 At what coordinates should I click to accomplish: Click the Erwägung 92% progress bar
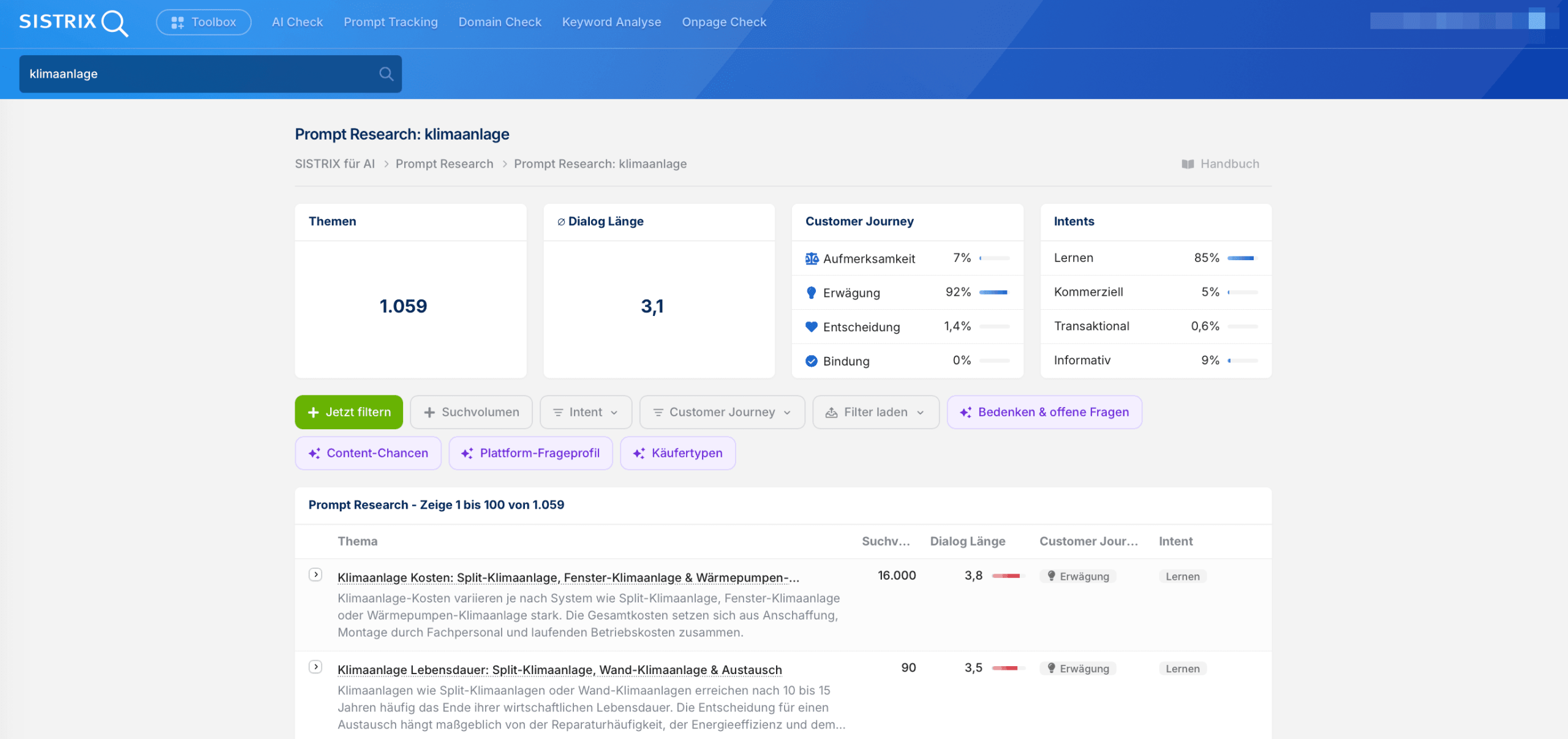[x=994, y=293]
